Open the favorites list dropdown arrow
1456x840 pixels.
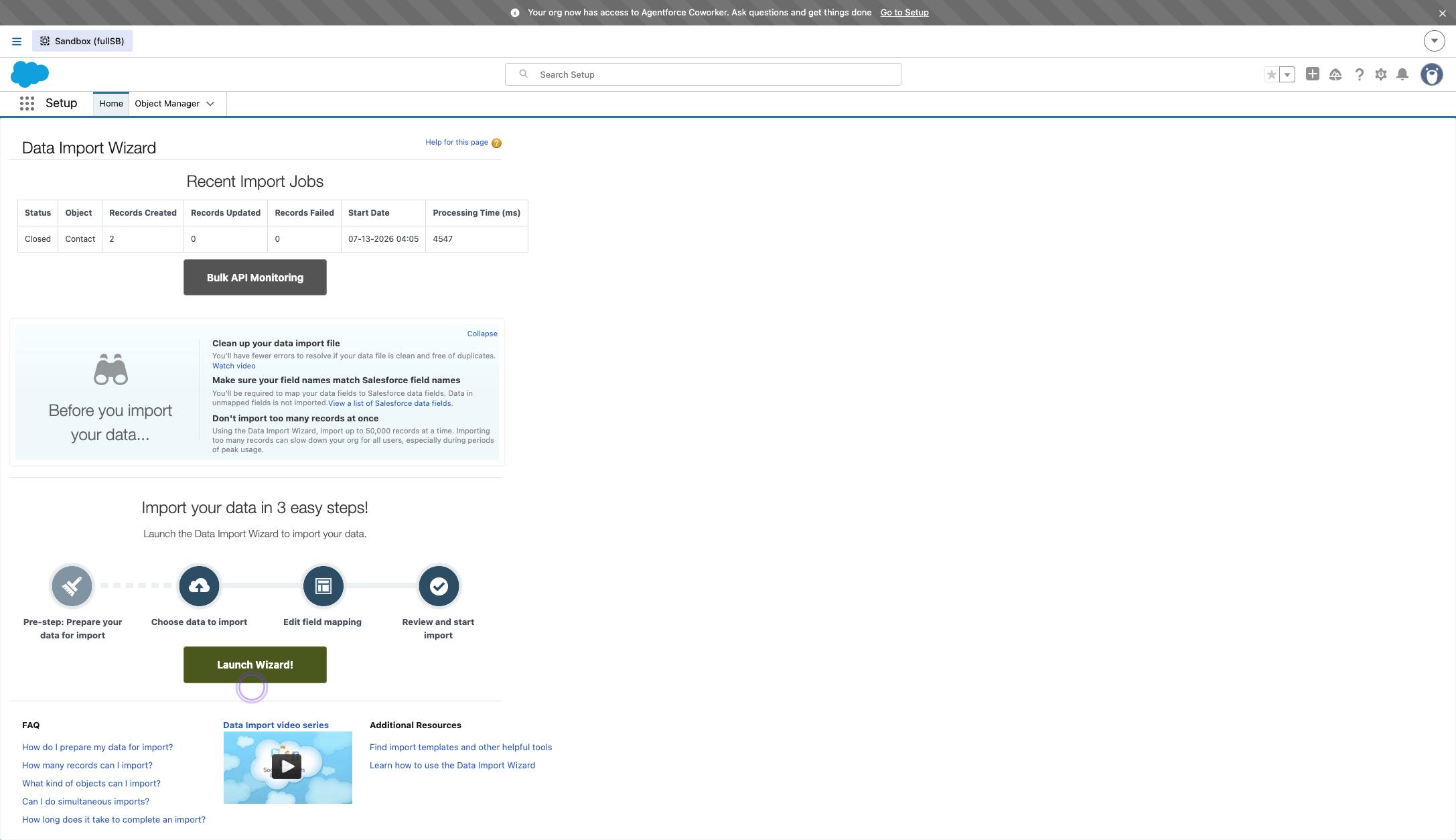1287,74
